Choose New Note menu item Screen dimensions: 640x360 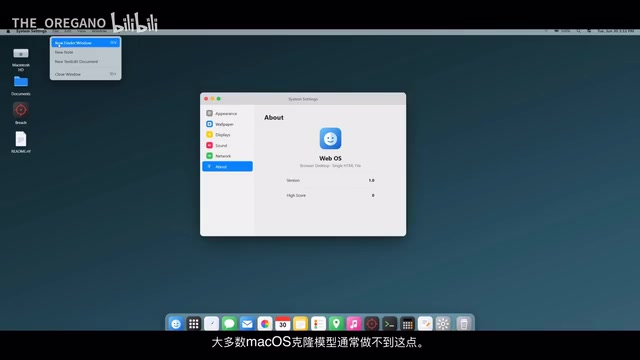coord(86,52)
